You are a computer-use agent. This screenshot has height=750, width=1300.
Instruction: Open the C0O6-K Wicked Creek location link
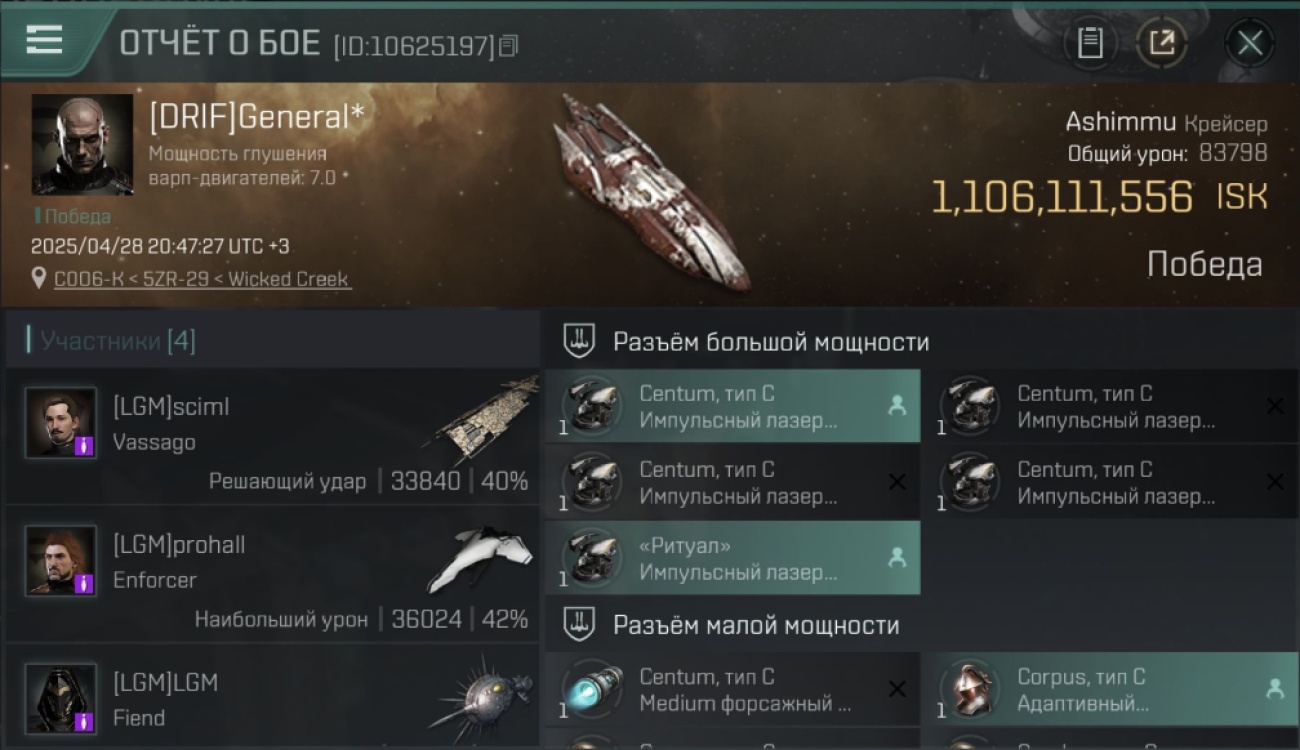coord(202,279)
